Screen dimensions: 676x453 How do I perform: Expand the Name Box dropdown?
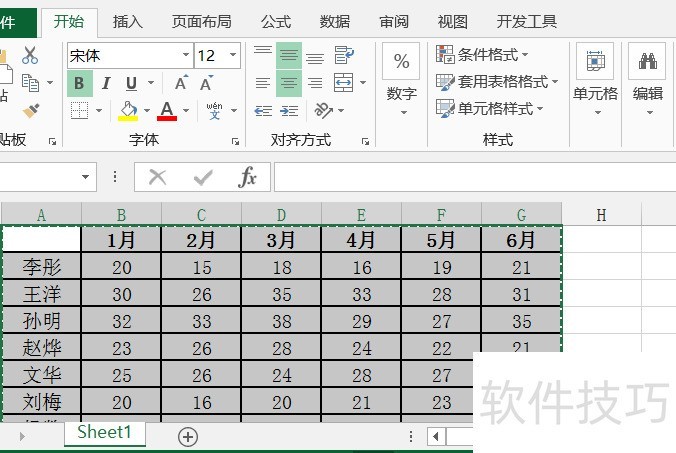point(85,177)
